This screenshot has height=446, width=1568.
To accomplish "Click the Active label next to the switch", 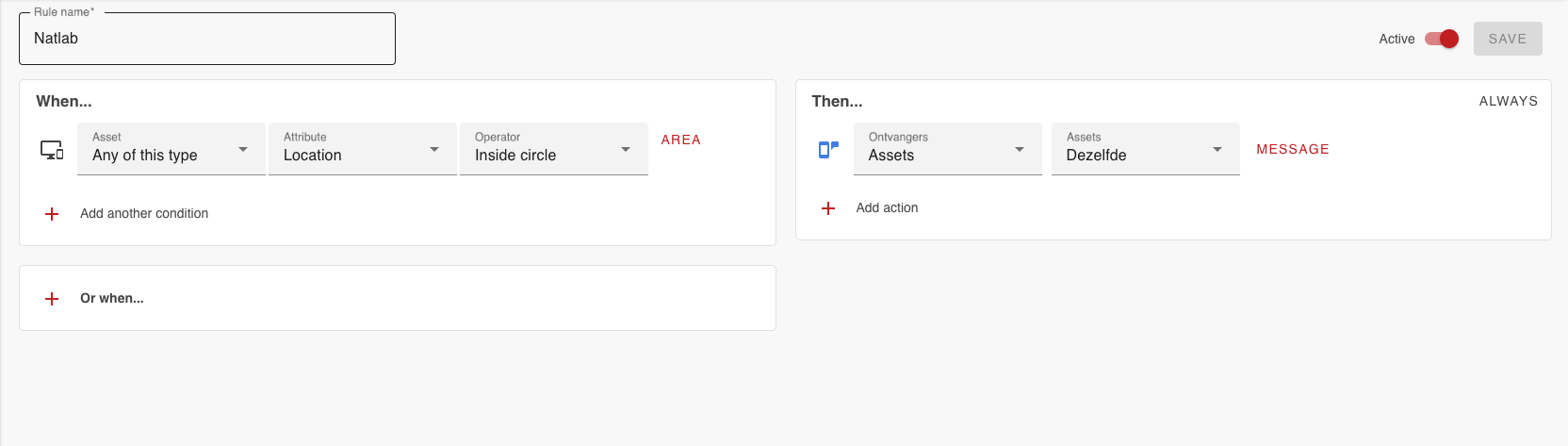I will pyautogui.click(x=1396, y=39).
